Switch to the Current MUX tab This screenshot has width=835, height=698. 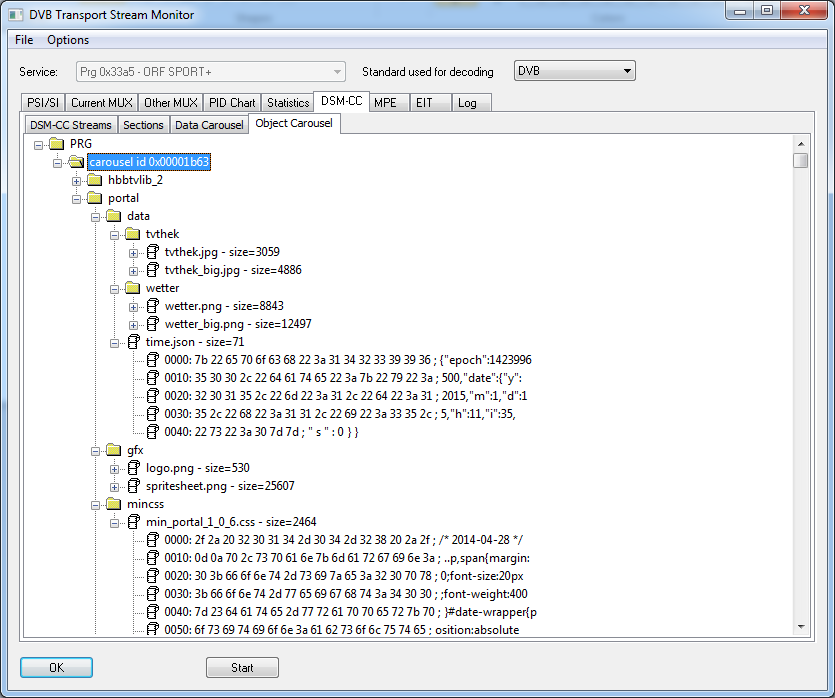(x=102, y=103)
